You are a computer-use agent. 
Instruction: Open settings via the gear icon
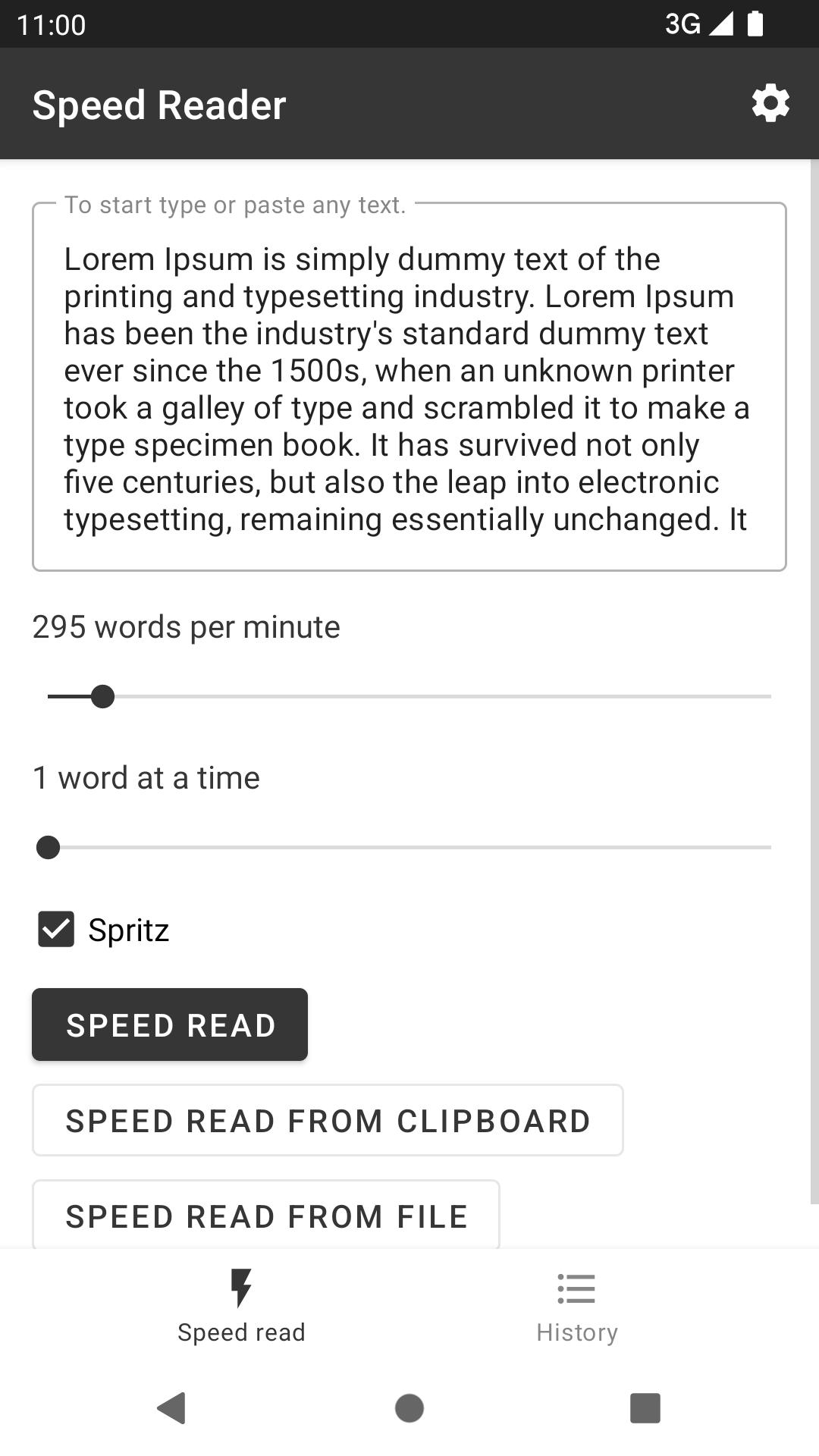(x=770, y=104)
